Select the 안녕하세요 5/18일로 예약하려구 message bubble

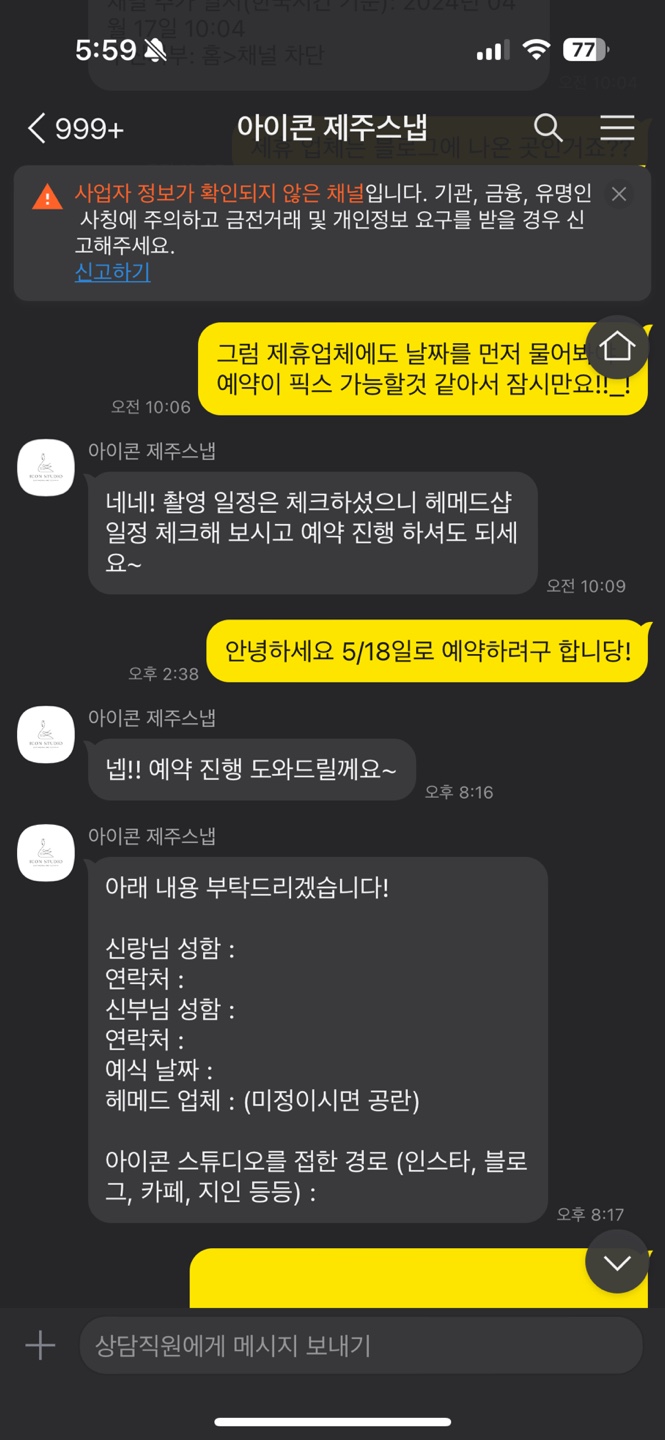pos(427,652)
